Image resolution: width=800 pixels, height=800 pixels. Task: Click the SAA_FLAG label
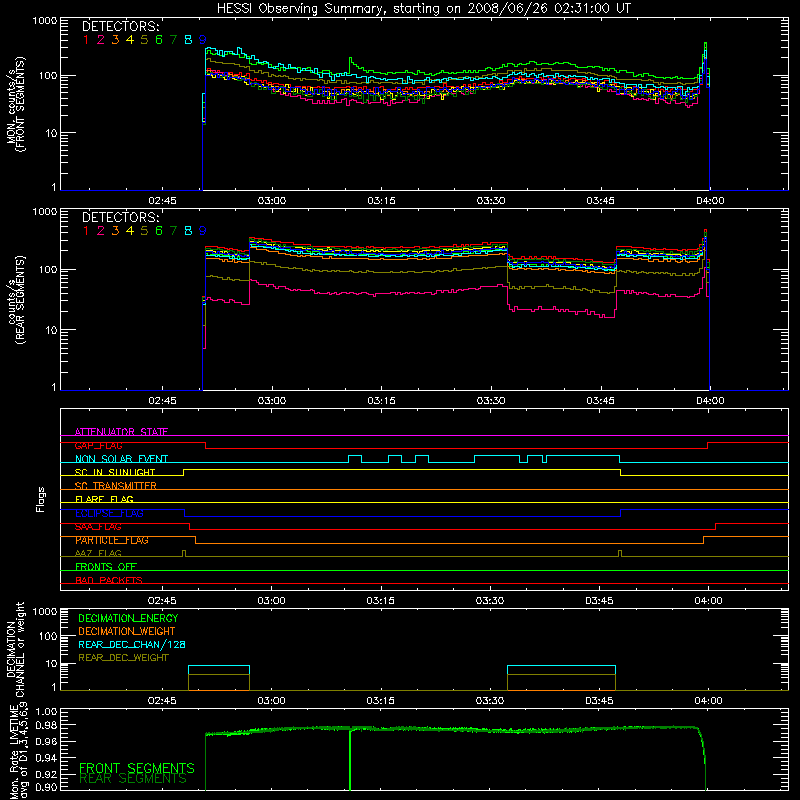pyautogui.click(x=98, y=527)
